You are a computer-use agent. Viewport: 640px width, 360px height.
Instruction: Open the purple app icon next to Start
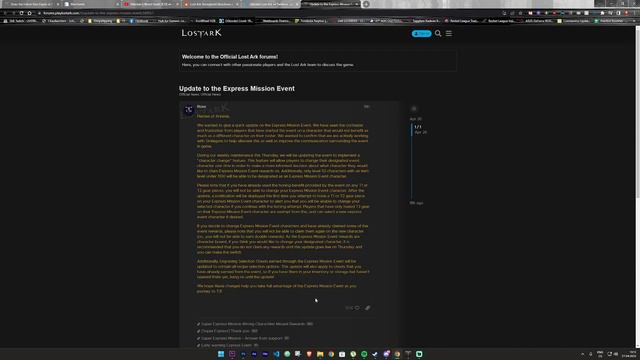click(x=232, y=354)
